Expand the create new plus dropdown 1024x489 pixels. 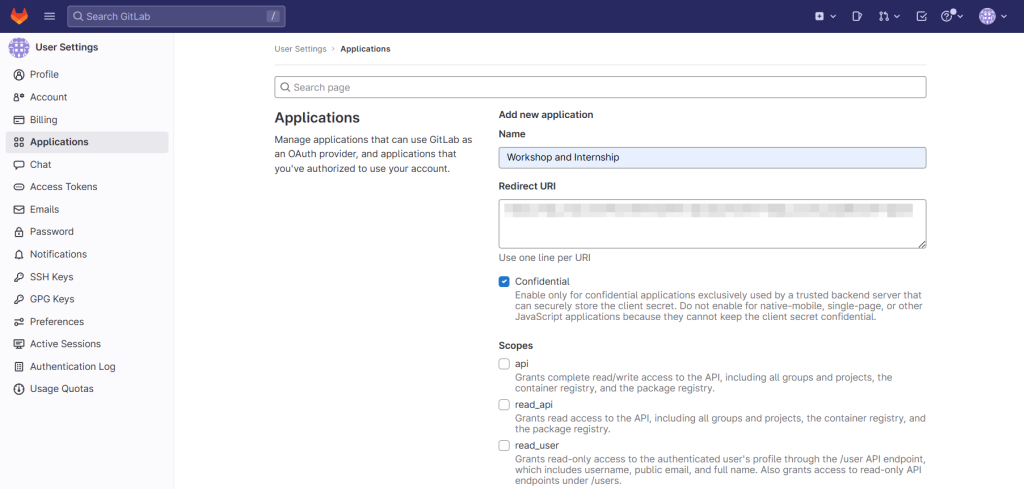(824, 16)
